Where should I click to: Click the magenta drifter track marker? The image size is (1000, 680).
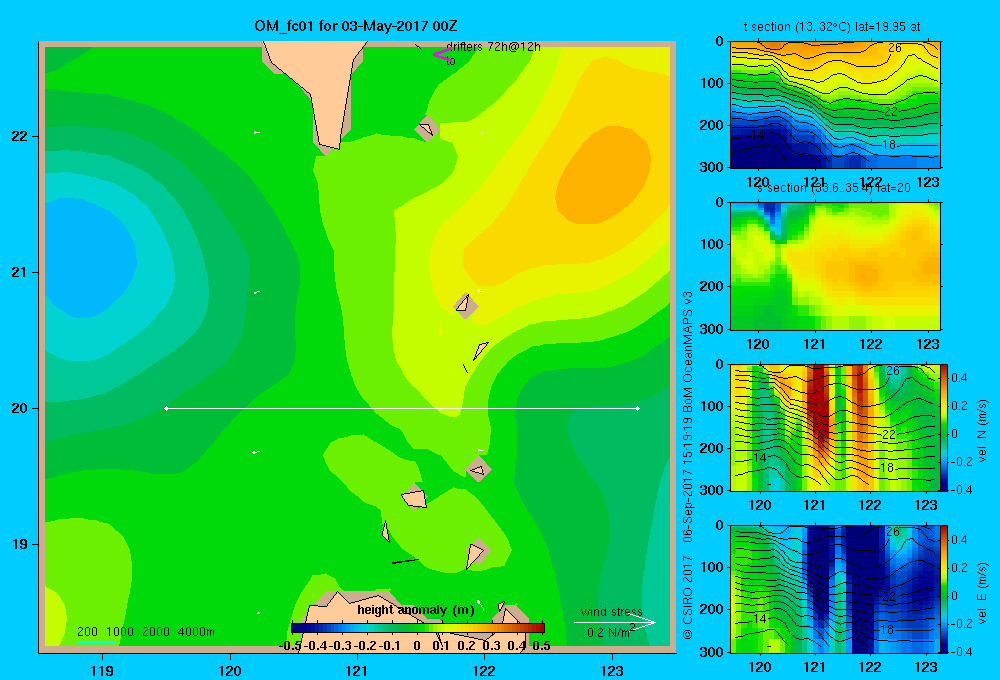pos(441,54)
